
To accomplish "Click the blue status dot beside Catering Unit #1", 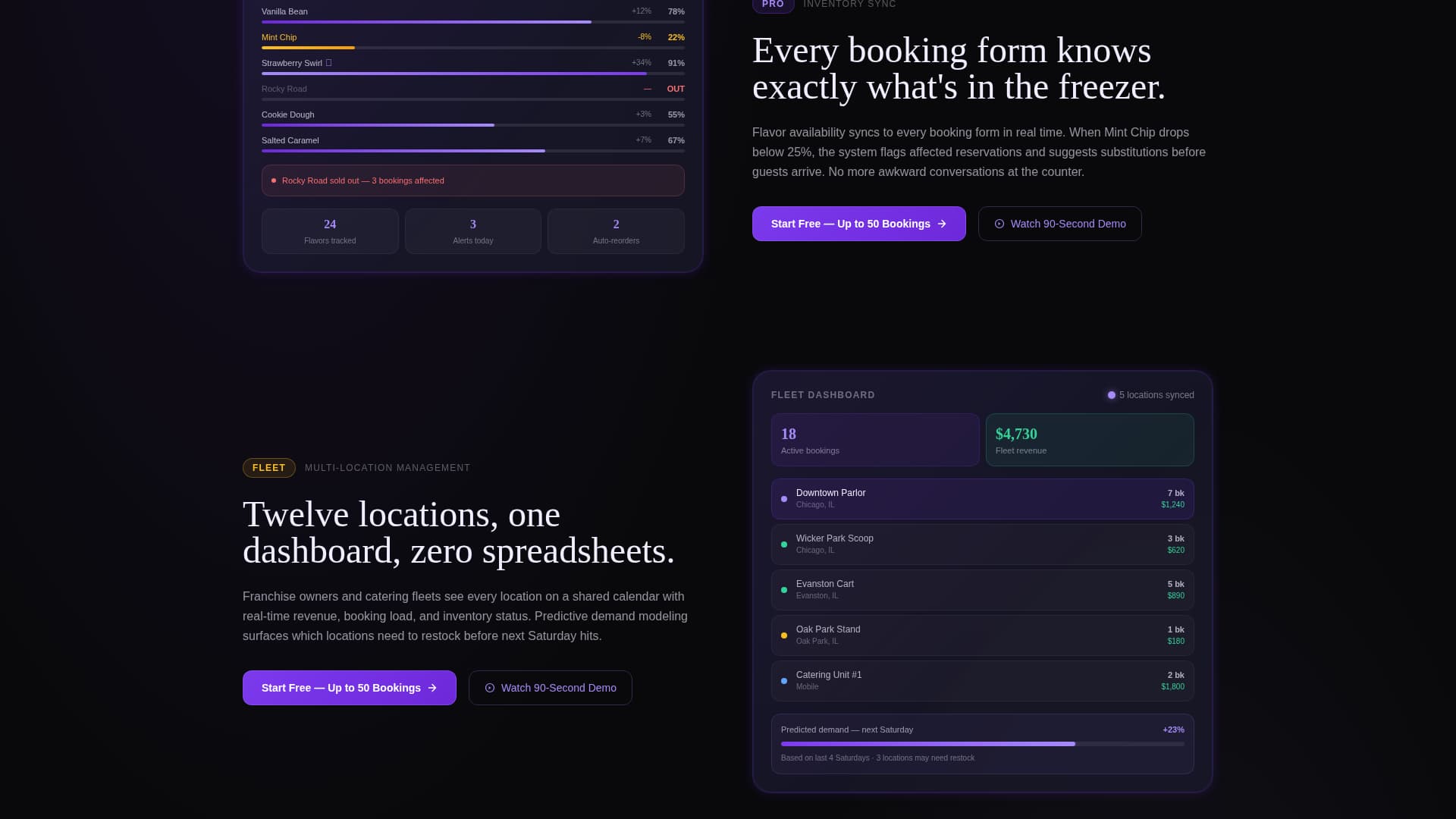I will 784,680.
